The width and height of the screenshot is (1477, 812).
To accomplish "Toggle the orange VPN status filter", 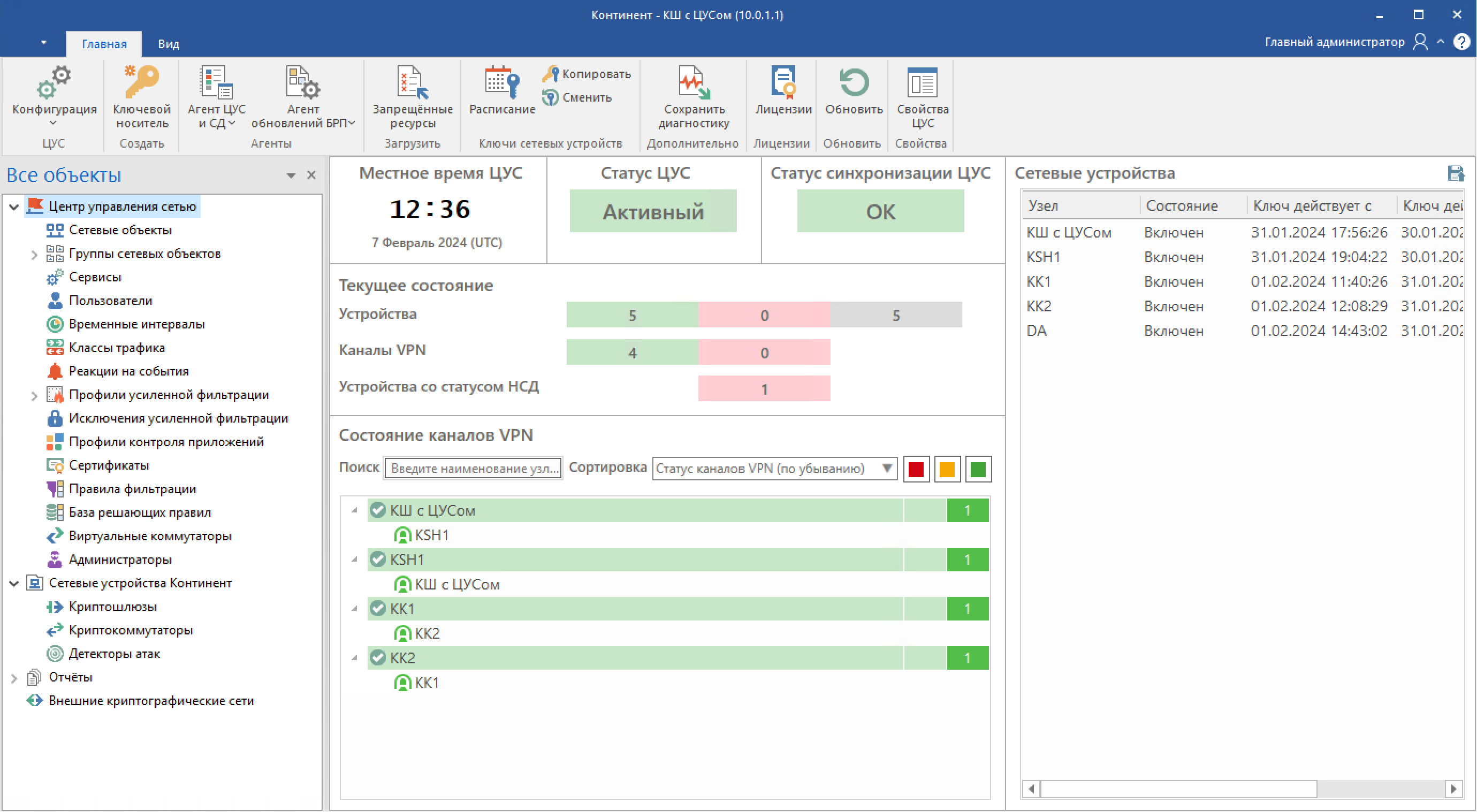I will (947, 469).
